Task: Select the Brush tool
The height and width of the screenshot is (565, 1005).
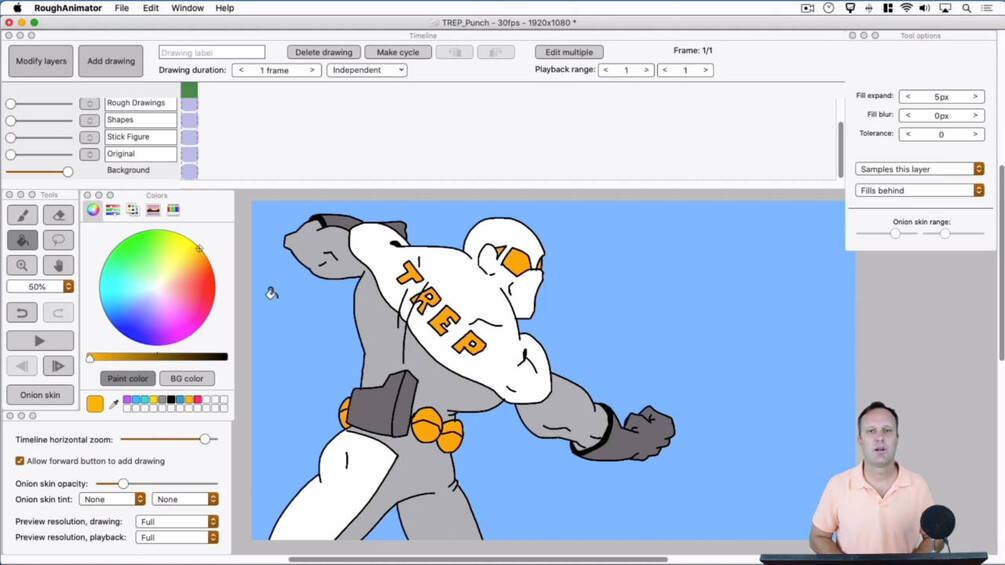Action: pos(22,215)
